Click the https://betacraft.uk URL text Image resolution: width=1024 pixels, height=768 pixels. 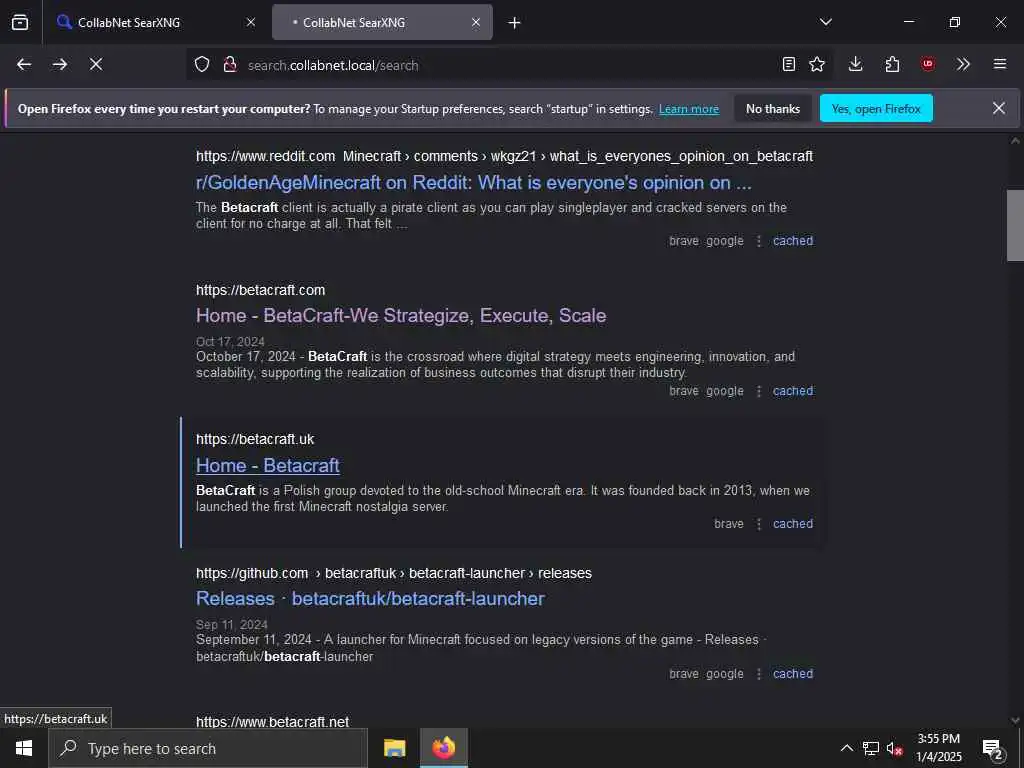255,440
